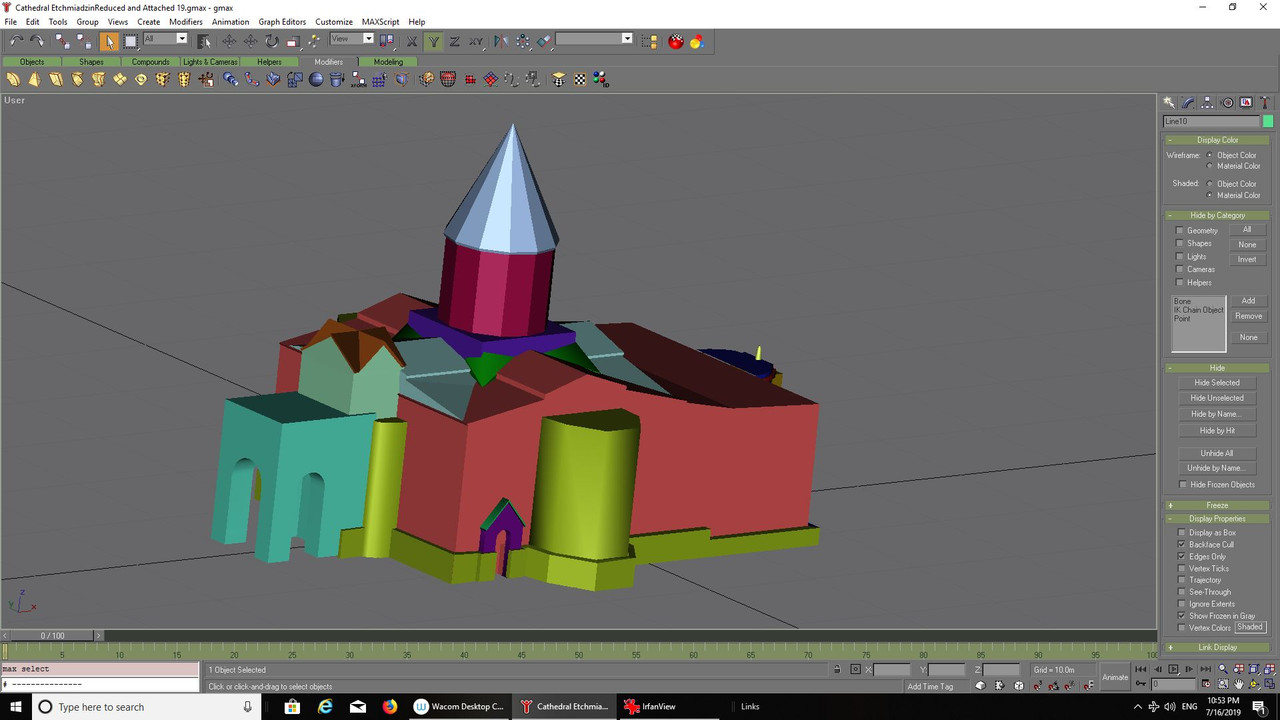Open the Modifiers menu
The image size is (1280, 720).
coord(186,22)
